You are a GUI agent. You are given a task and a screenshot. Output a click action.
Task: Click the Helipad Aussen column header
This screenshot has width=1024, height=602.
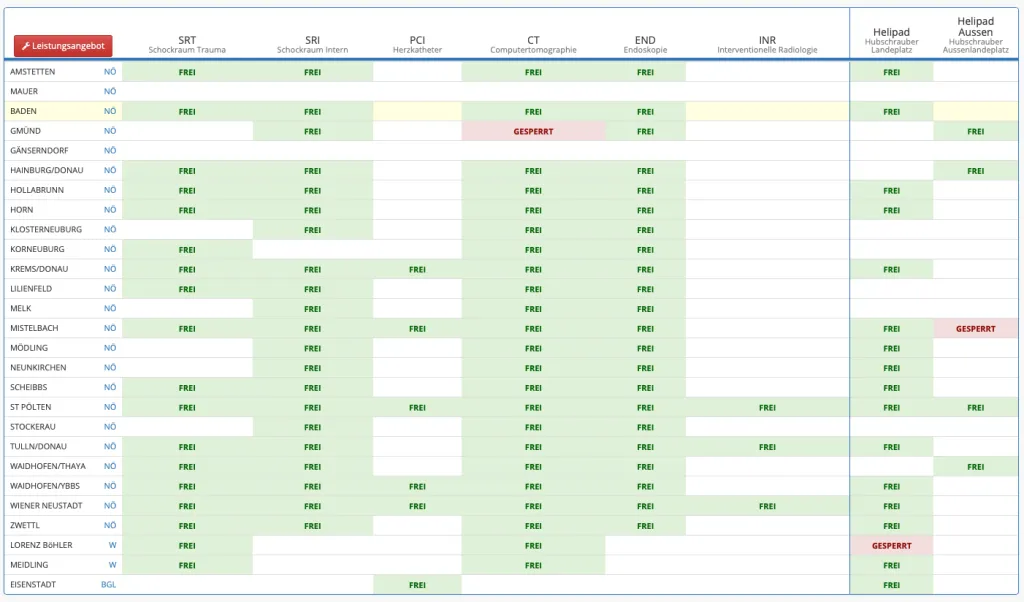[975, 34]
